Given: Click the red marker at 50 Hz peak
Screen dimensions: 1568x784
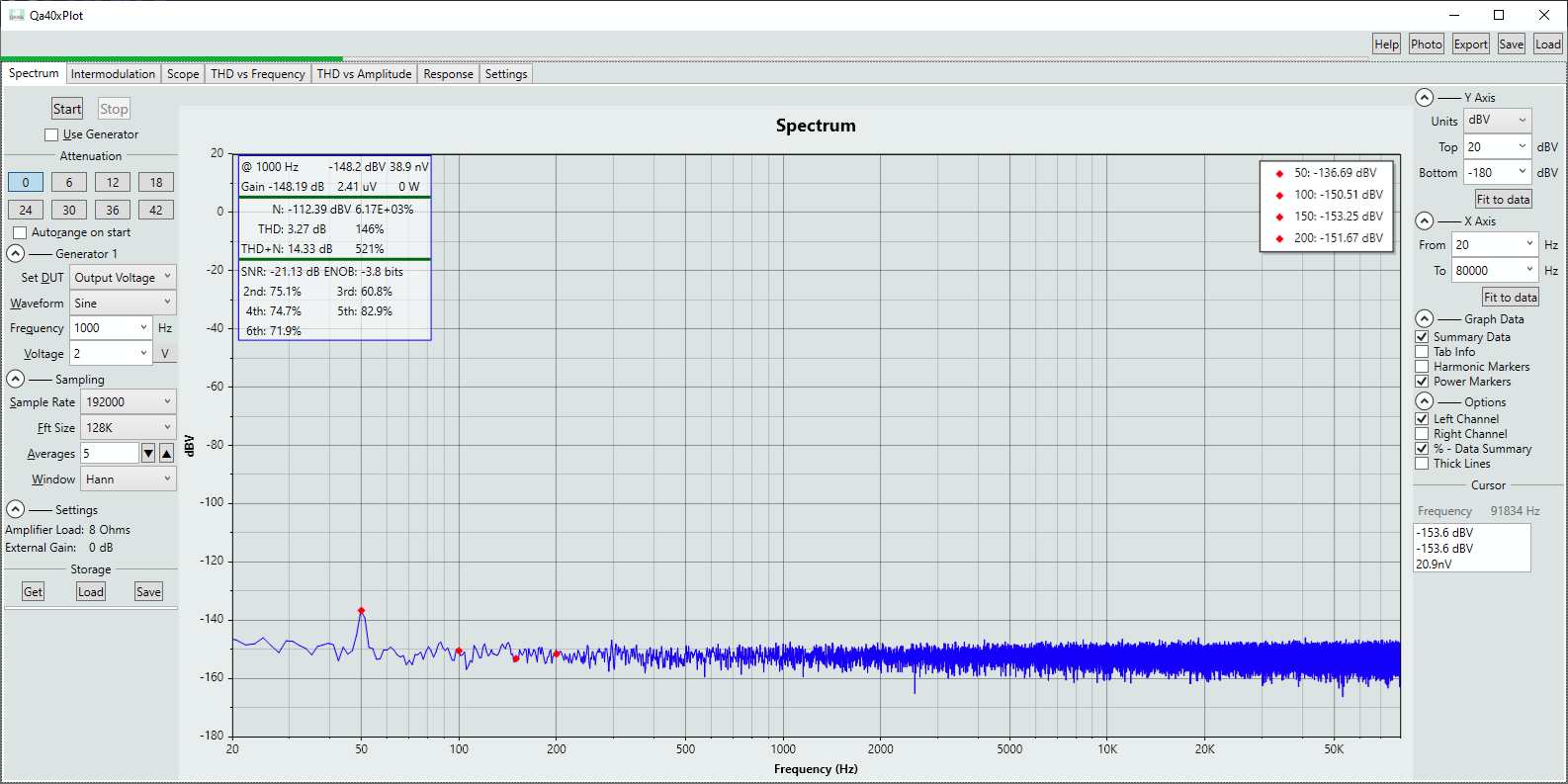Looking at the screenshot, I should (362, 610).
